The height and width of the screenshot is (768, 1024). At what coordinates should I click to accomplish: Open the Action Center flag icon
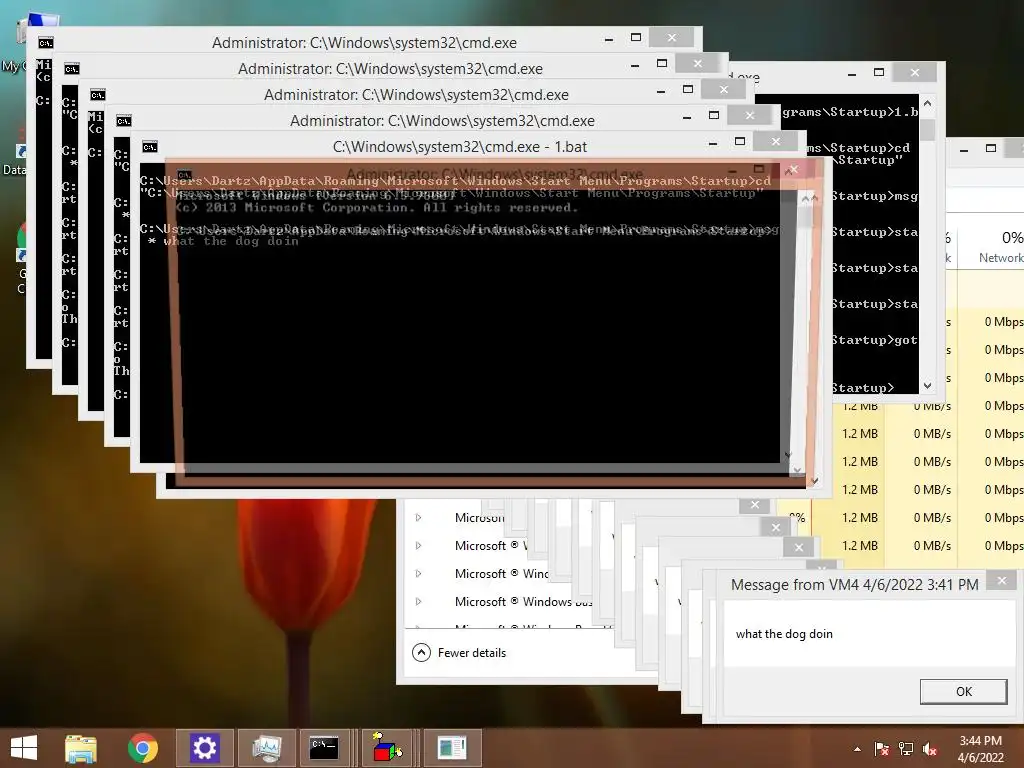[x=882, y=748]
